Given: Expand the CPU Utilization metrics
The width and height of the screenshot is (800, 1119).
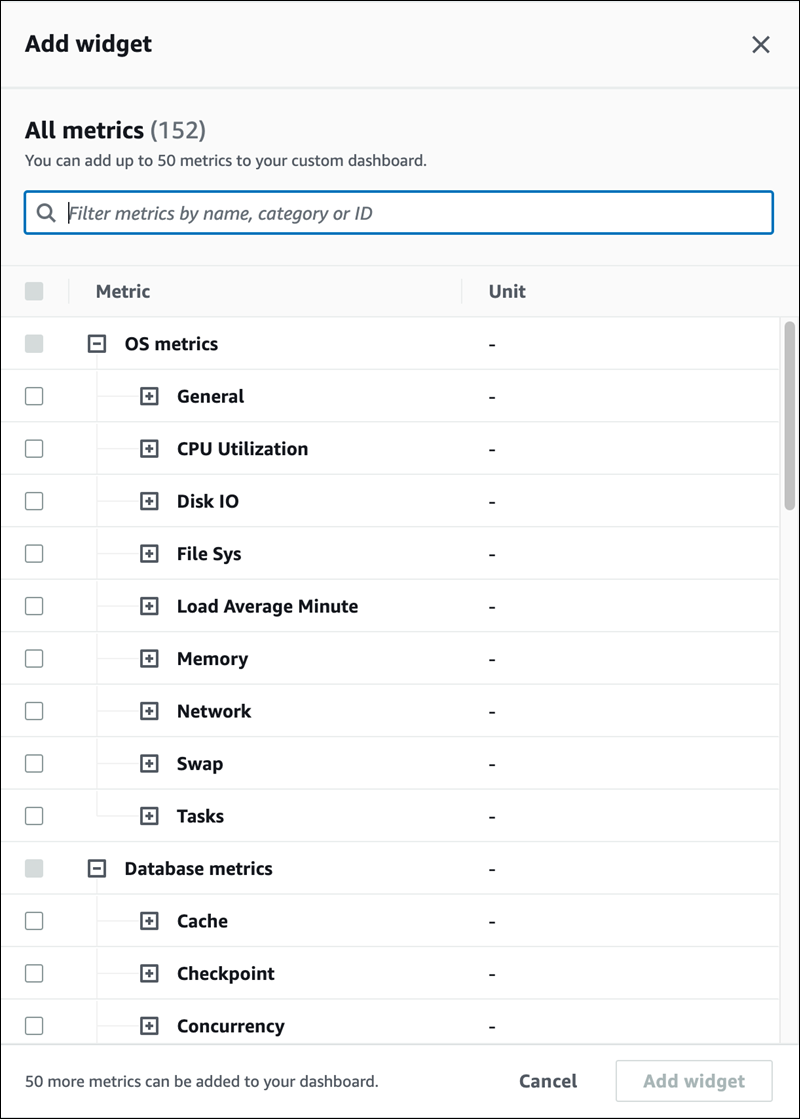Looking at the screenshot, I should tap(148, 448).
